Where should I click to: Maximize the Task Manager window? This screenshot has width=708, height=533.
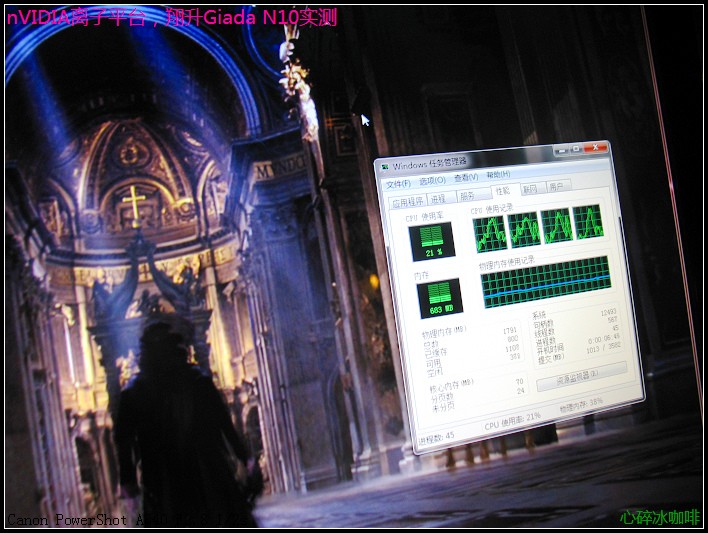click(576, 149)
